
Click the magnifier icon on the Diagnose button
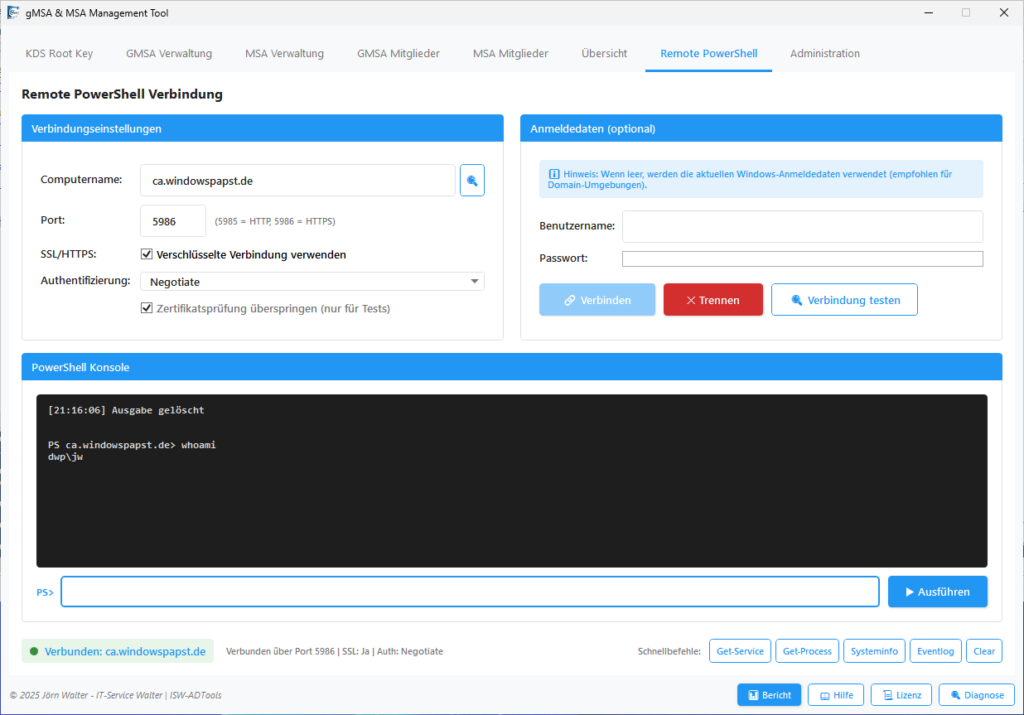(x=957, y=694)
